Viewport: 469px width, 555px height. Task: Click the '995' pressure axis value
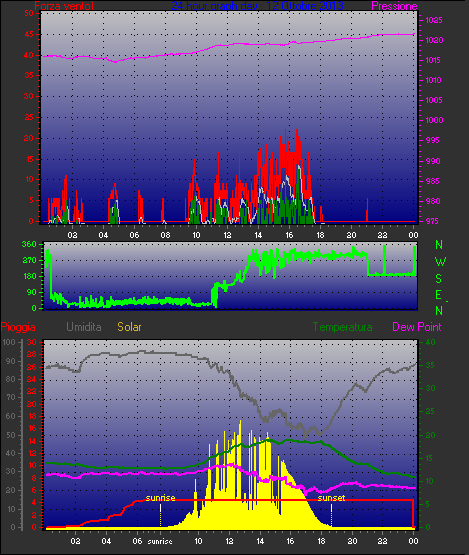click(432, 140)
